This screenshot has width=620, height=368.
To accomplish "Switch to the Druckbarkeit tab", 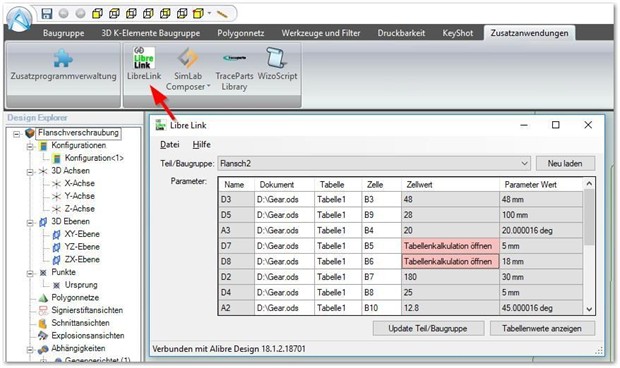I will click(x=401, y=33).
